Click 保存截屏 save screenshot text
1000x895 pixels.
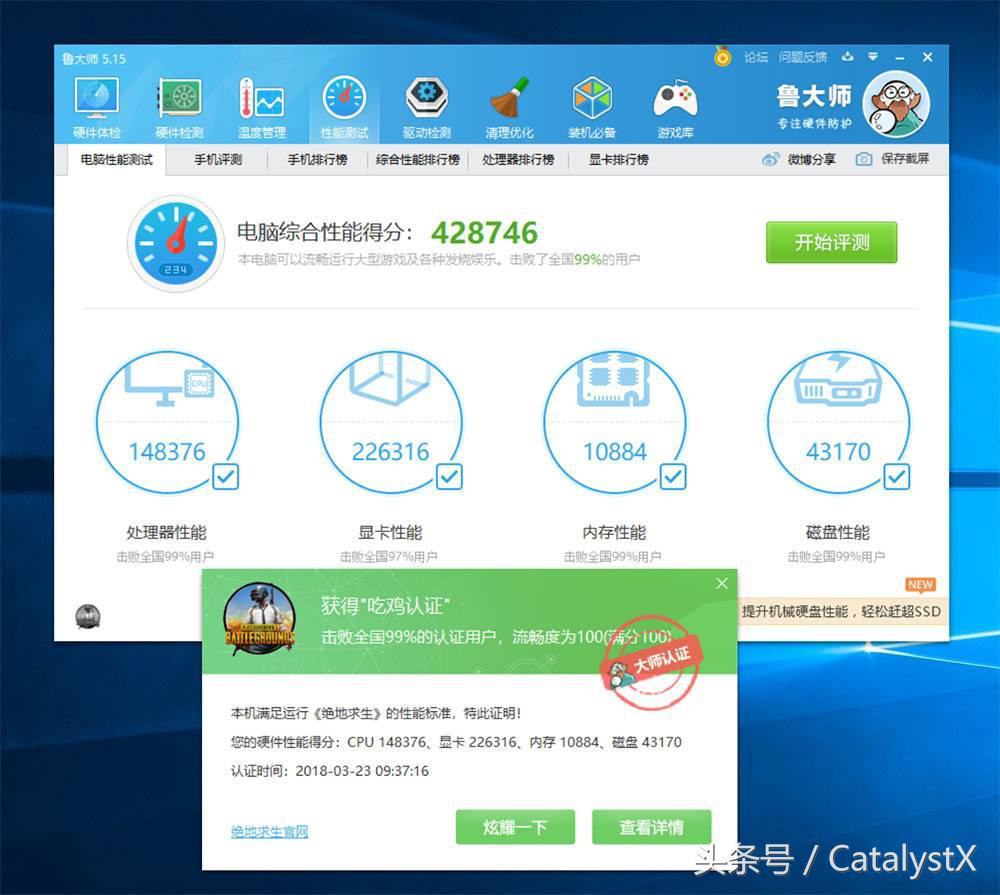tap(905, 159)
